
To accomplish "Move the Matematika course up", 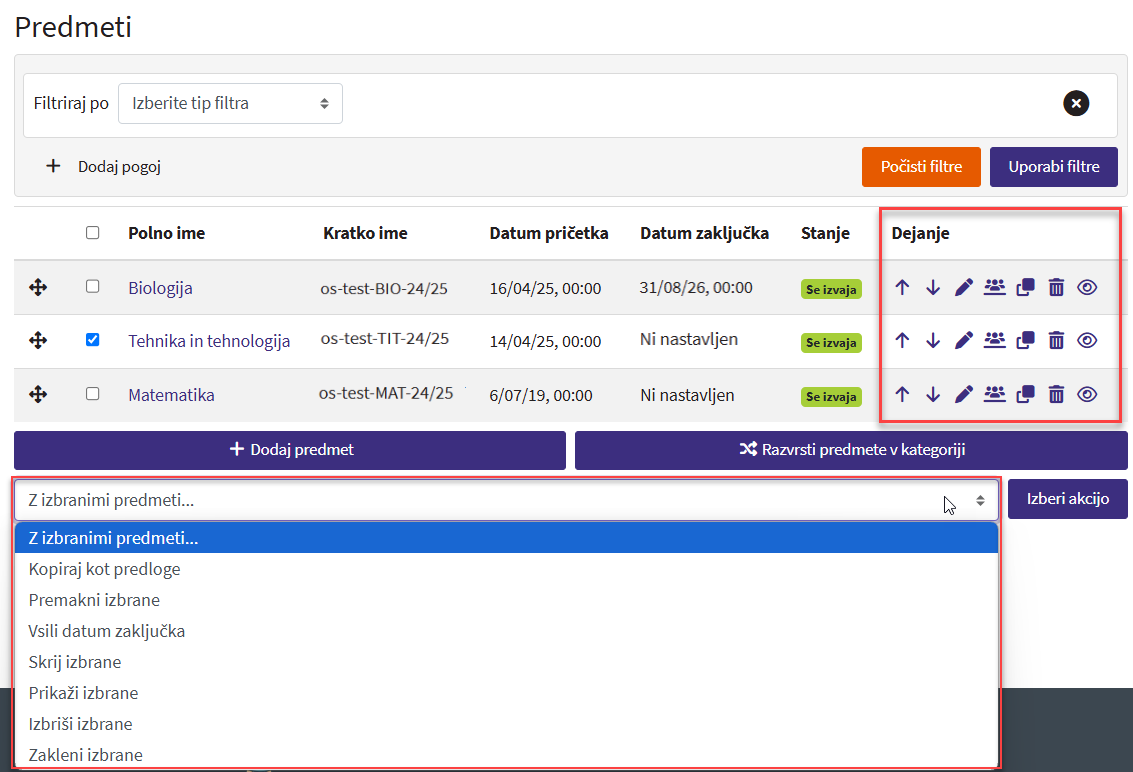I will click(x=902, y=394).
